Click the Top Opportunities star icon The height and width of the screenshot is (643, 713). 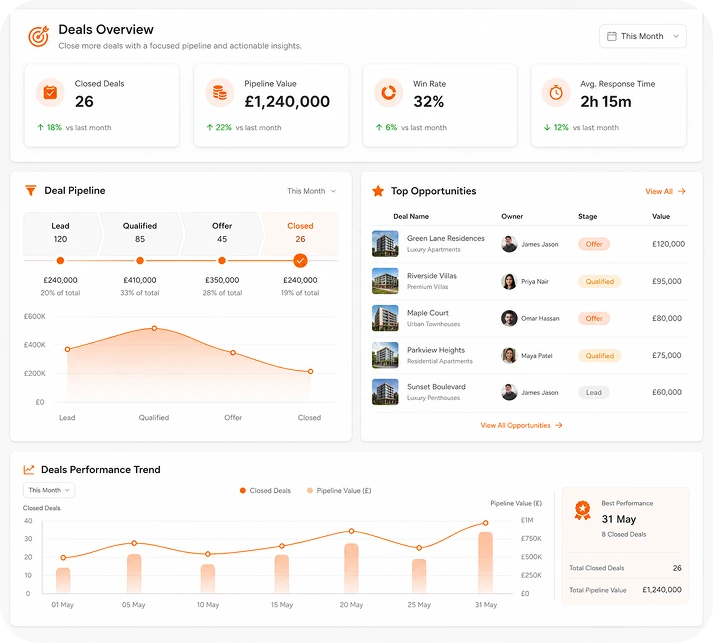click(x=378, y=191)
